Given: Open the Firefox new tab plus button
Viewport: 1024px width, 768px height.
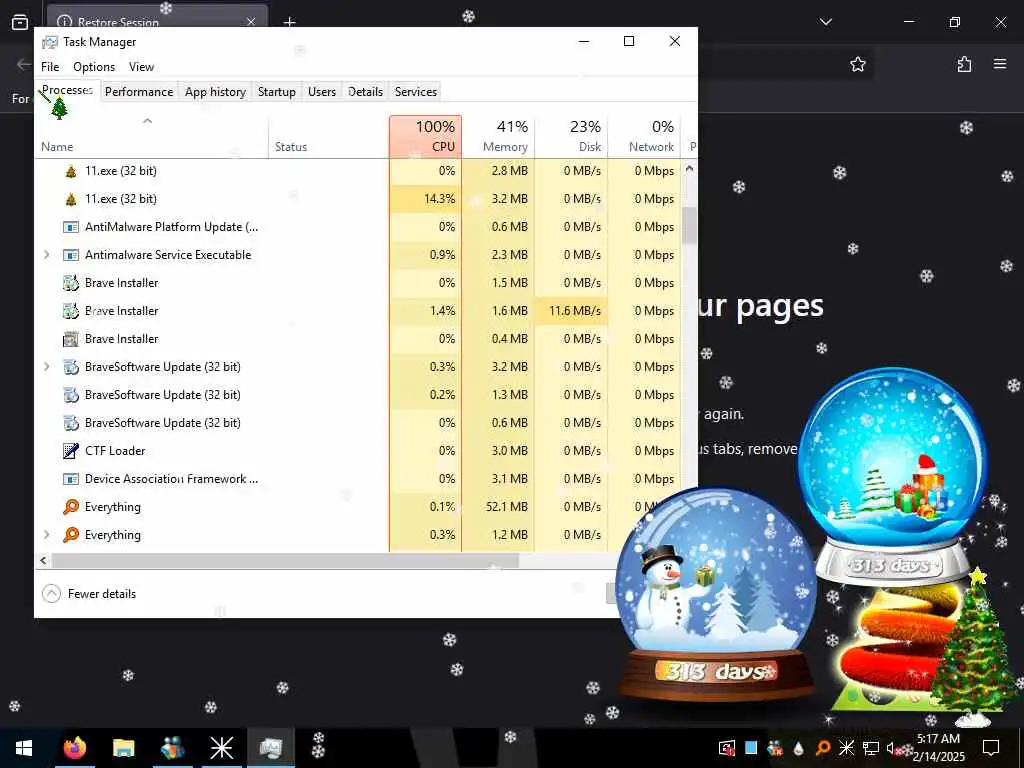Looking at the screenshot, I should (x=289, y=22).
